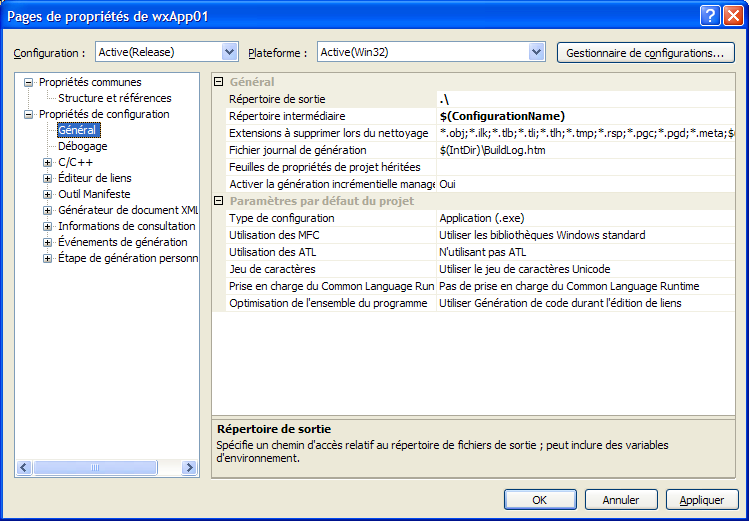Click Utiliser Génération de code durant value
This screenshot has width=749, height=521.
pos(586,303)
